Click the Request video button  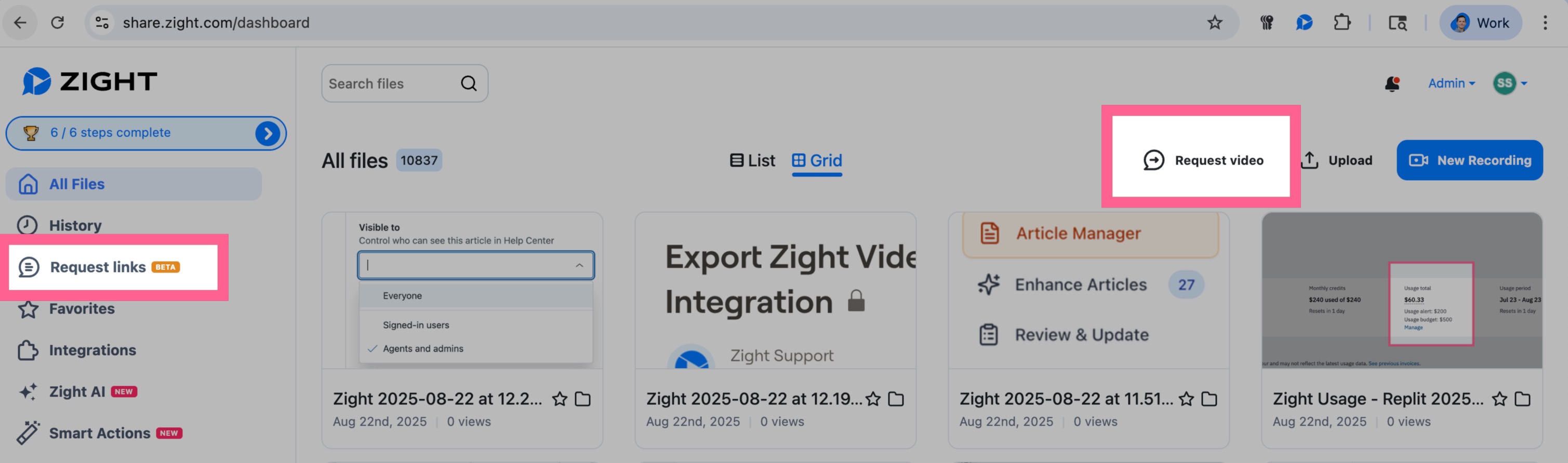(1203, 160)
